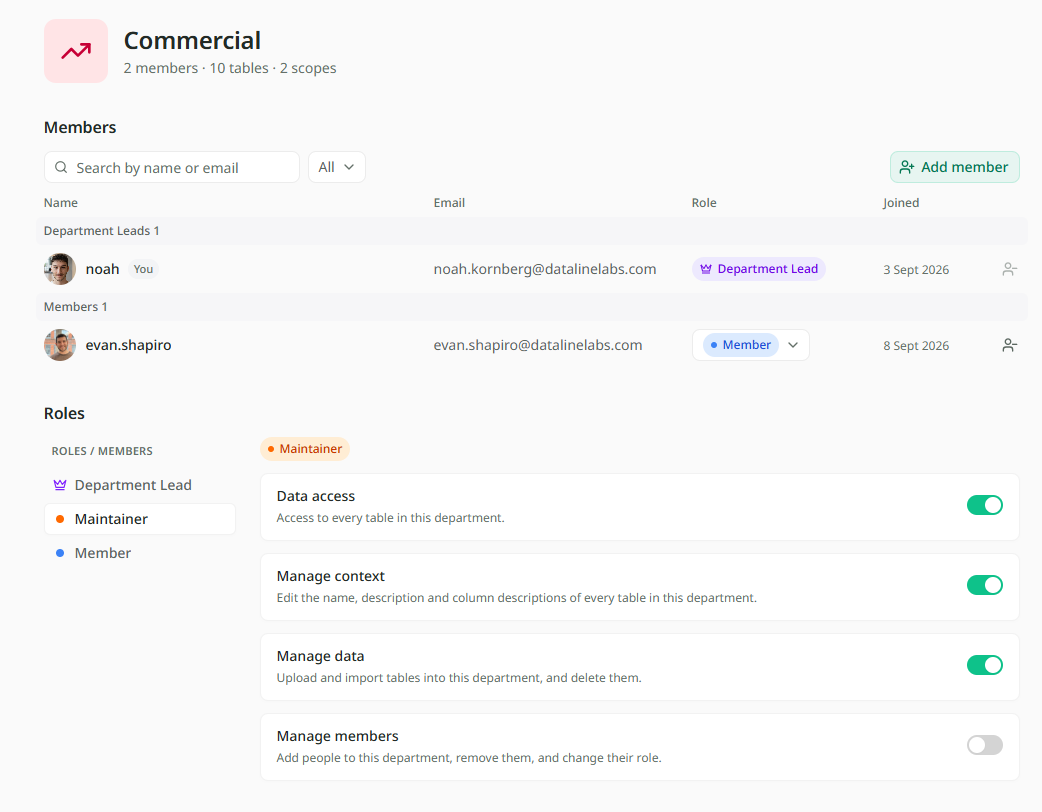Click the Role column header

[x=704, y=203]
